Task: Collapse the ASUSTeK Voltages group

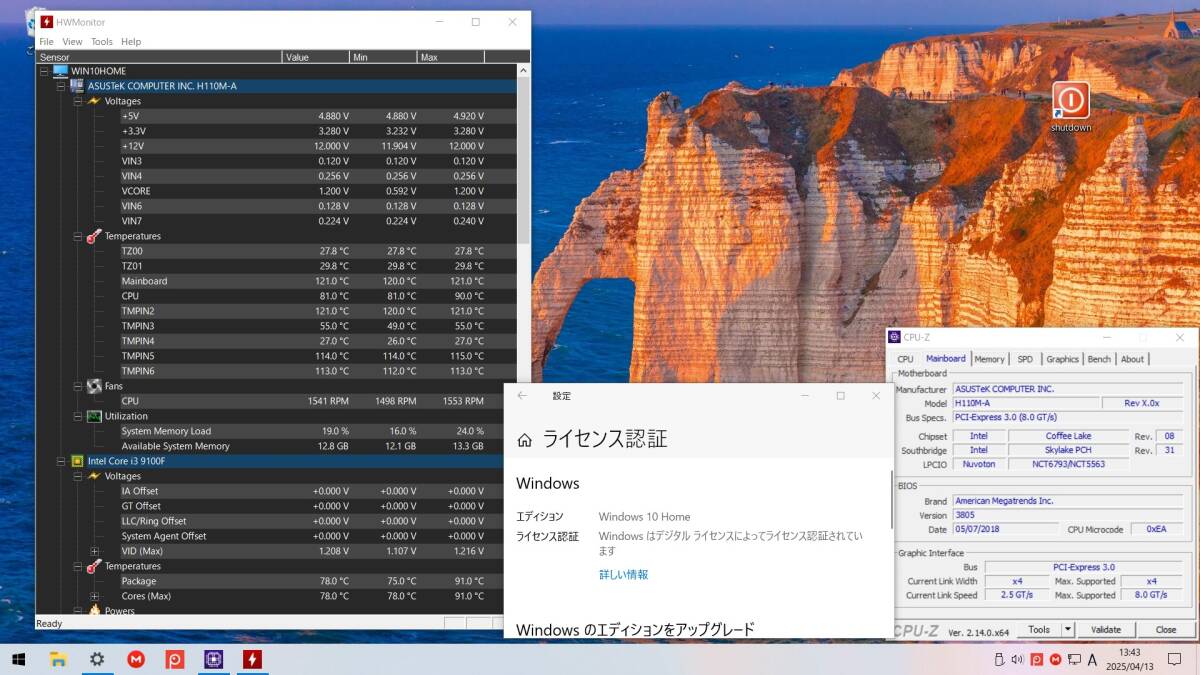Action: 78,101
